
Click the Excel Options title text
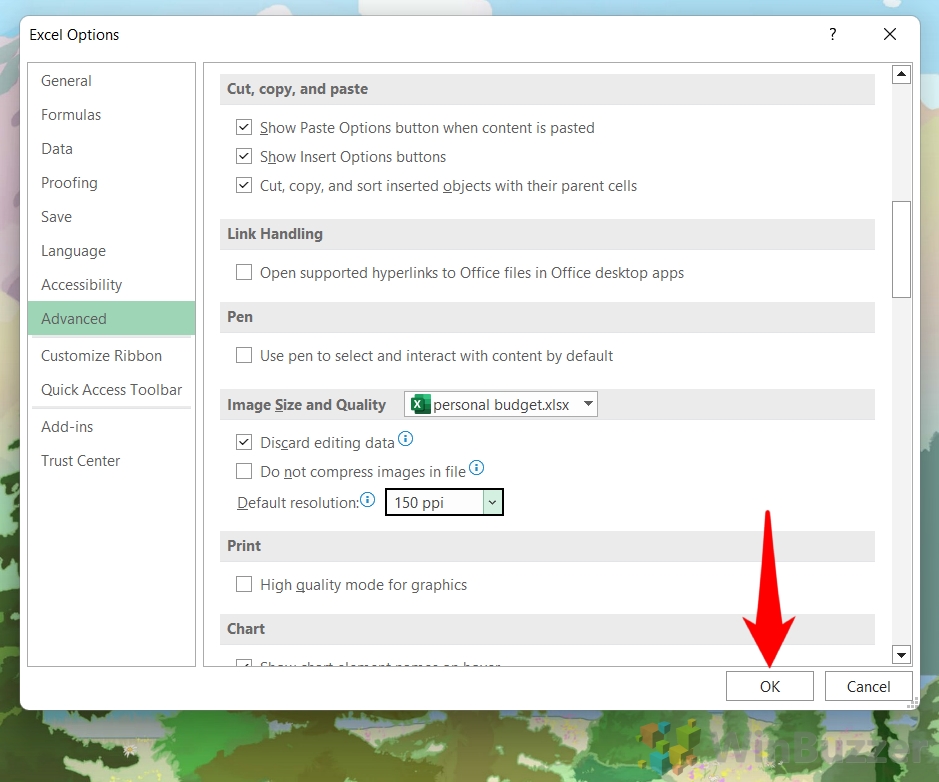(x=74, y=35)
